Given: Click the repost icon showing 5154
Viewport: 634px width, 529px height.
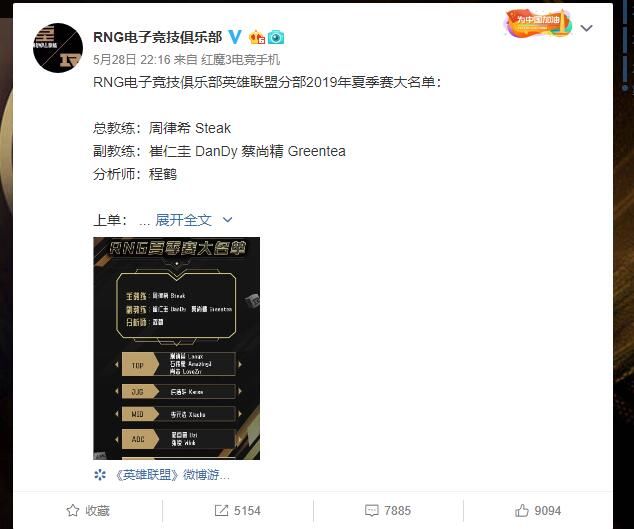Looking at the screenshot, I should click(x=221, y=510).
